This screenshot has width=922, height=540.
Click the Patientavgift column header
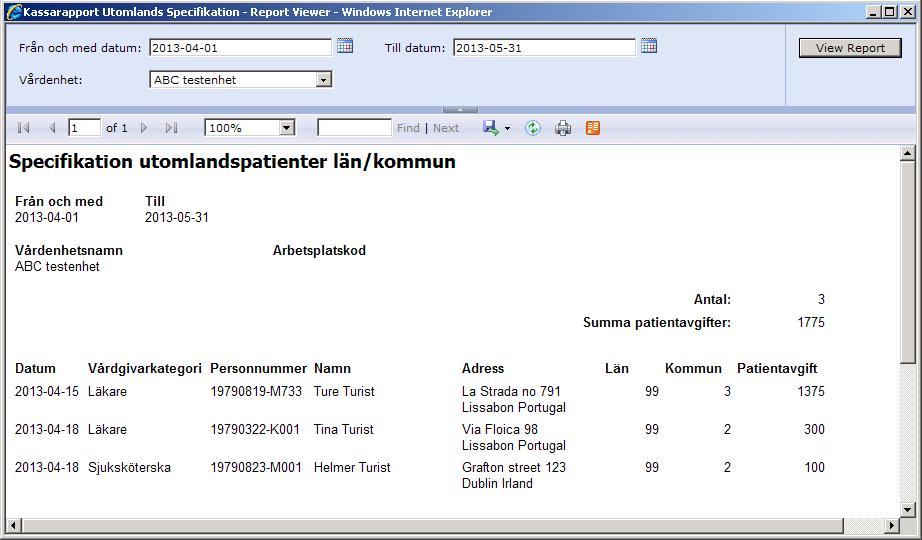[777, 368]
